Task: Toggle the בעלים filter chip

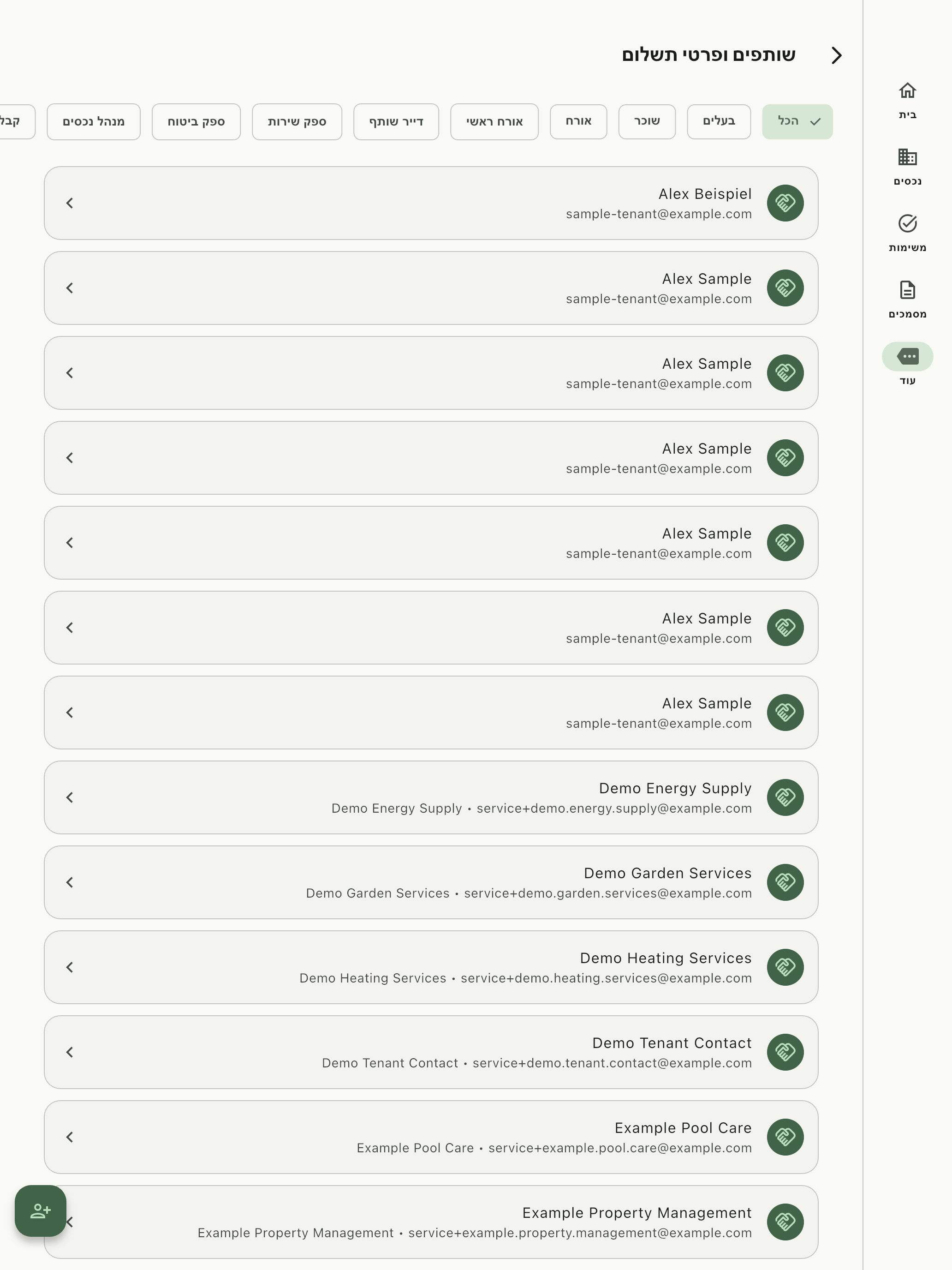Action: click(719, 121)
